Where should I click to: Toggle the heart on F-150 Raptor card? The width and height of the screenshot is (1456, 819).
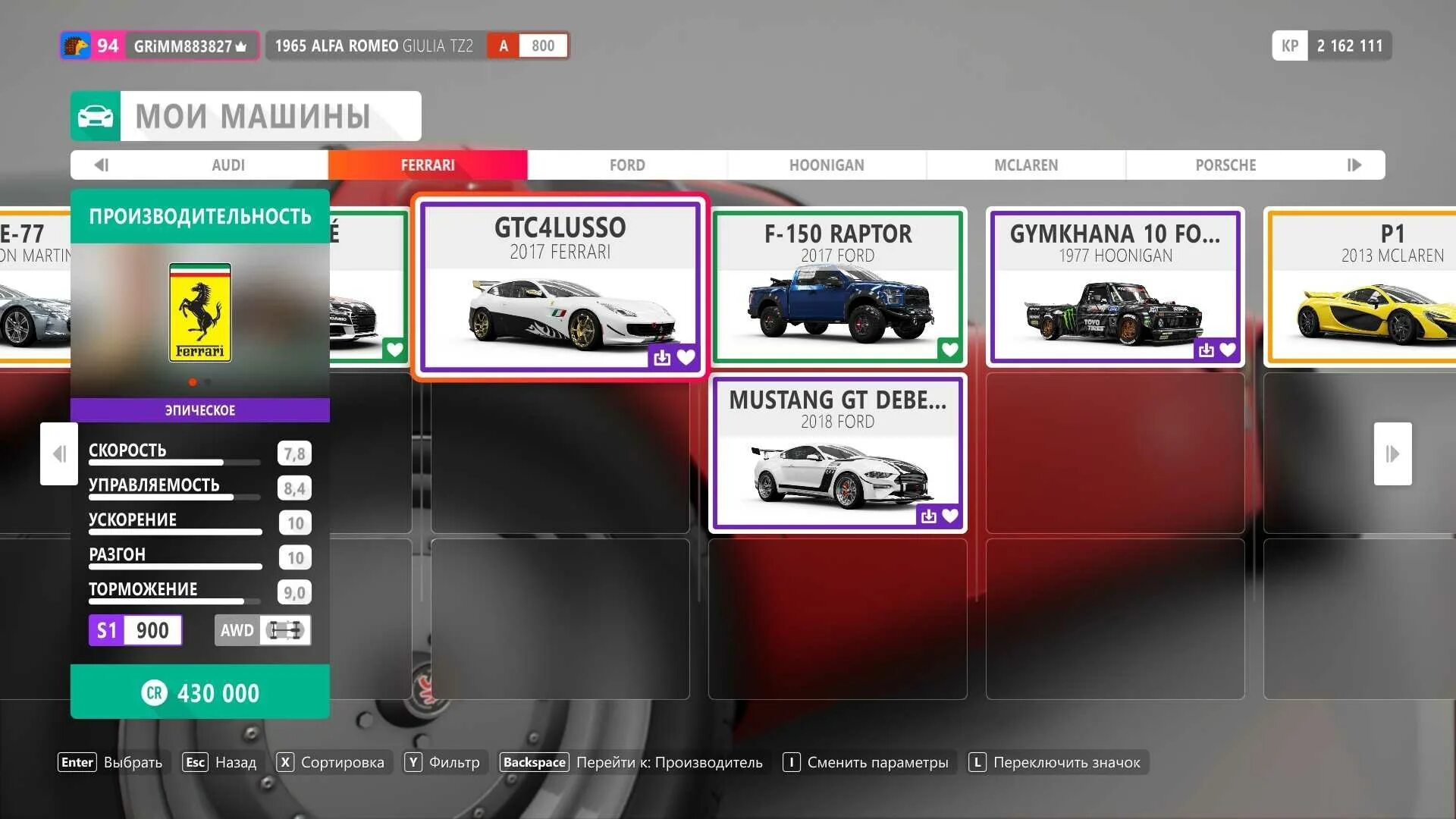point(949,350)
